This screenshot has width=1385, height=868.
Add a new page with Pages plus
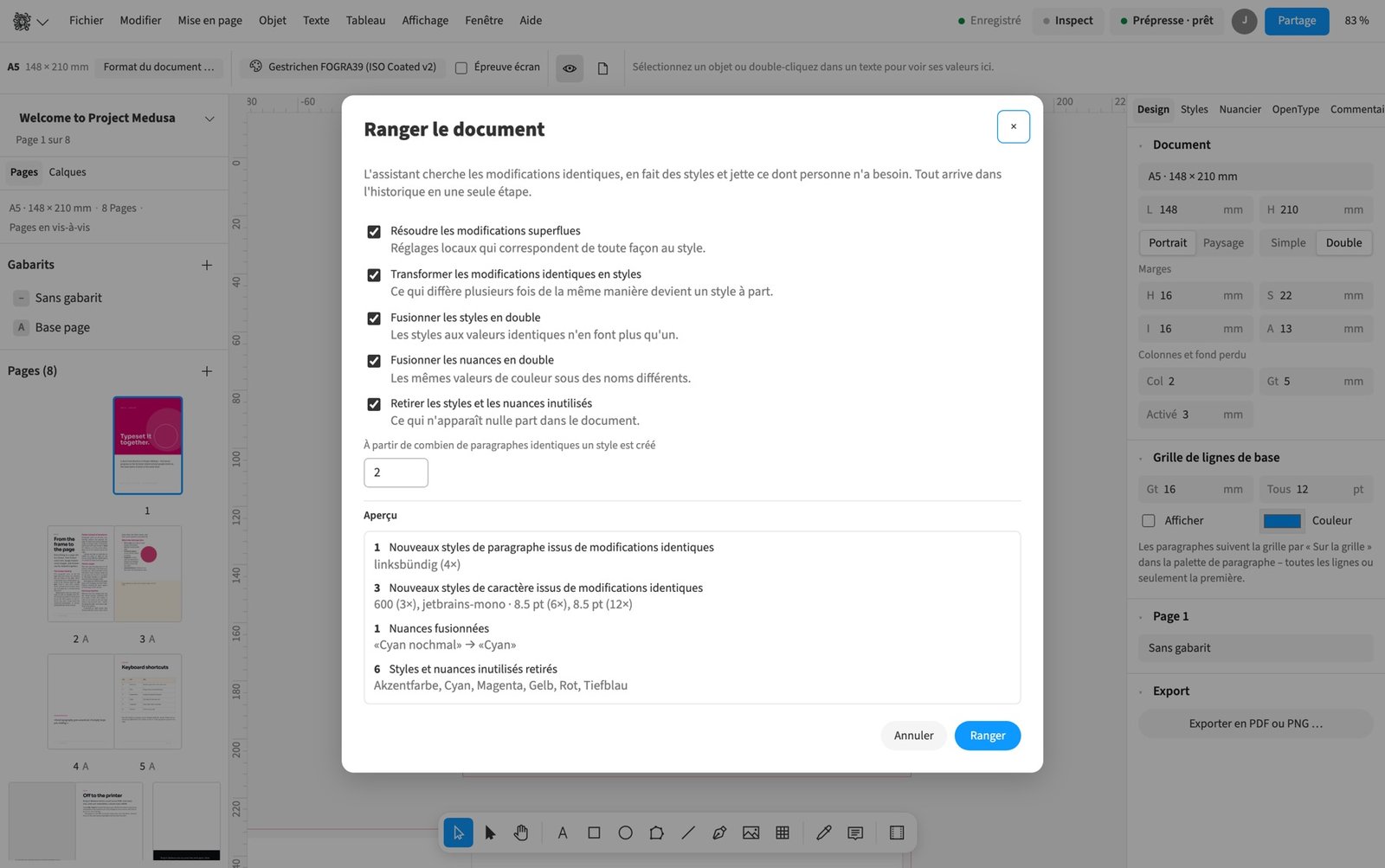(207, 371)
